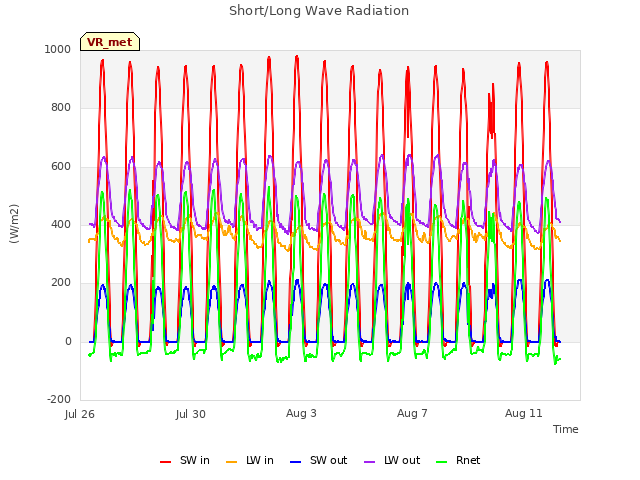Image resolution: width=640 pixels, height=480 pixels.
Task: Toggle the Rnet legend entry
Action: coord(458,460)
